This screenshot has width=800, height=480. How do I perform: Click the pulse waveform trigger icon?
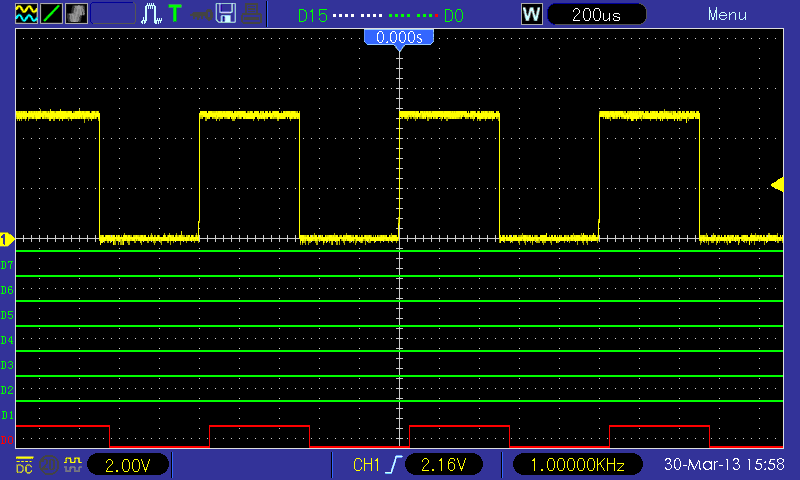(x=151, y=14)
